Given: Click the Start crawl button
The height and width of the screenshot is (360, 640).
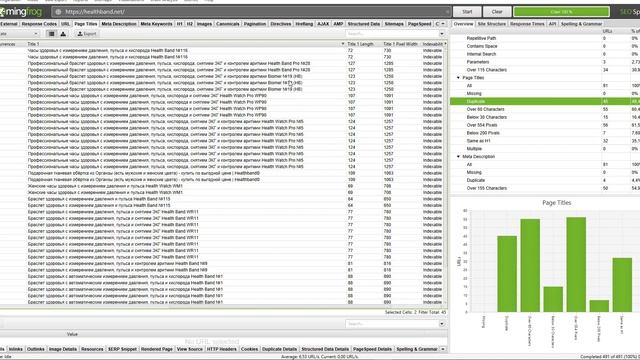Looking at the screenshot, I should coord(467,12).
